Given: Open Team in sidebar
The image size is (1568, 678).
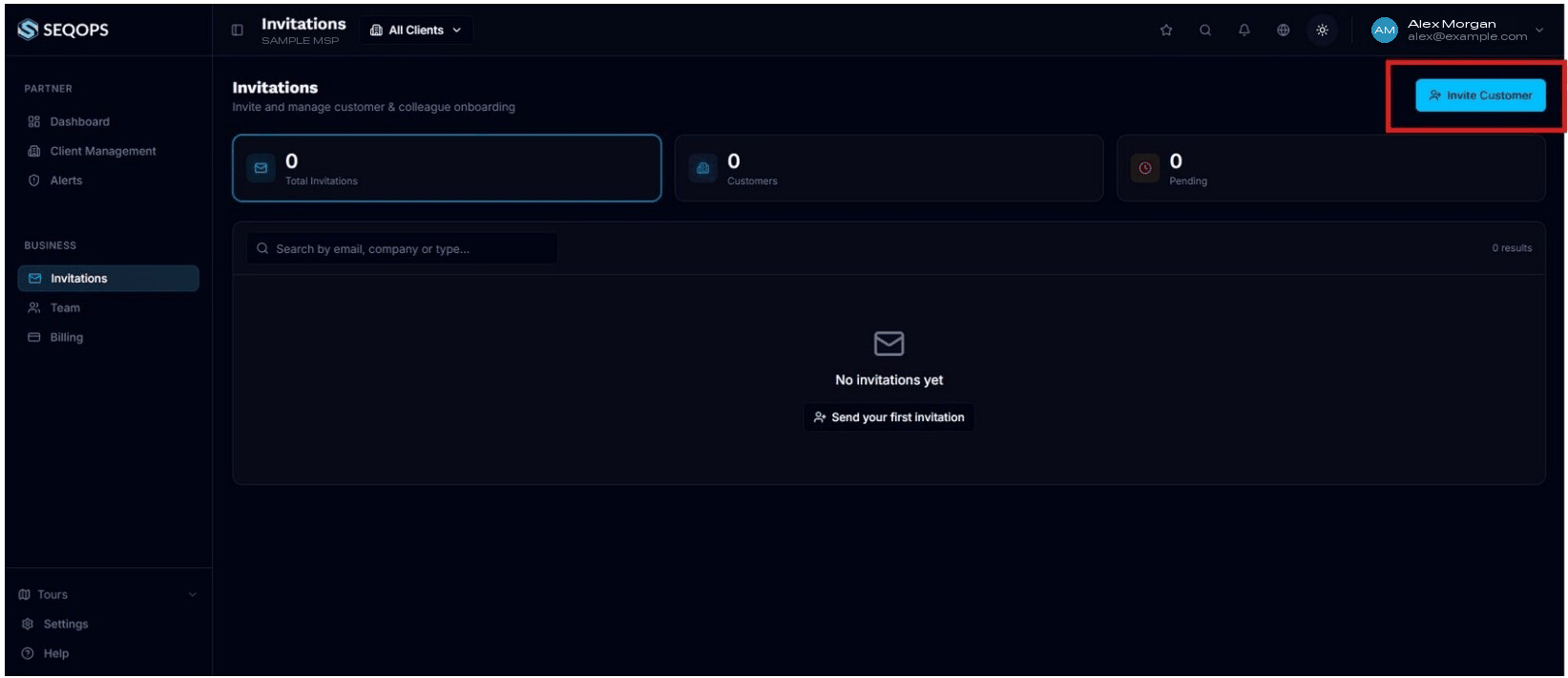Looking at the screenshot, I should point(109,307).
